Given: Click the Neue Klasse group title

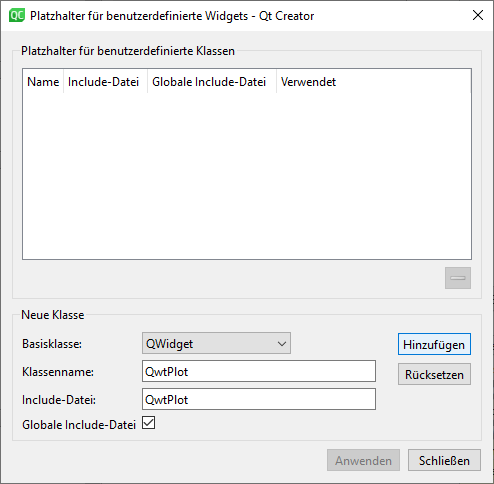Looking at the screenshot, I should (53, 315).
